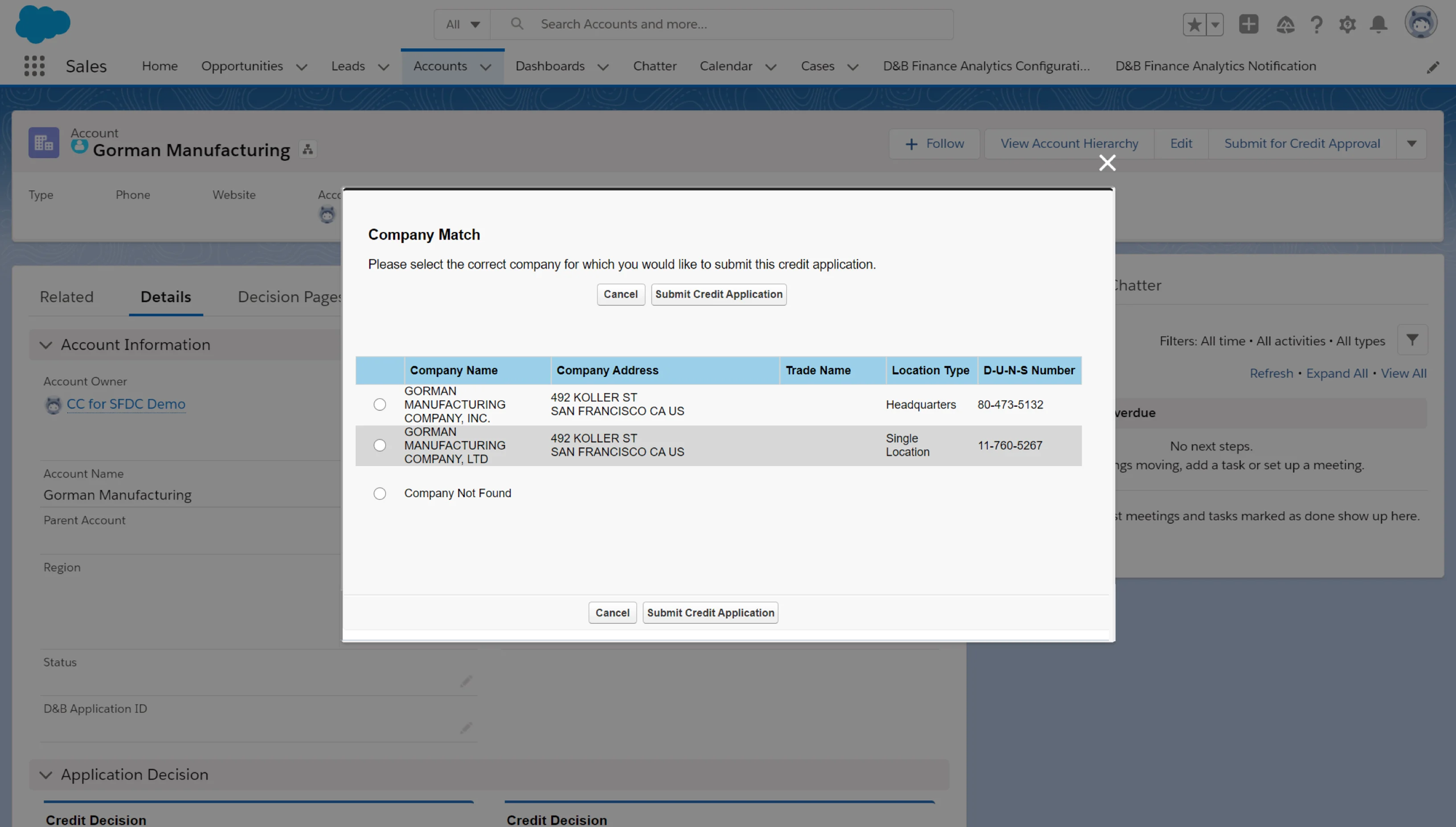
Task: Switch to the Related tab
Action: point(66,296)
